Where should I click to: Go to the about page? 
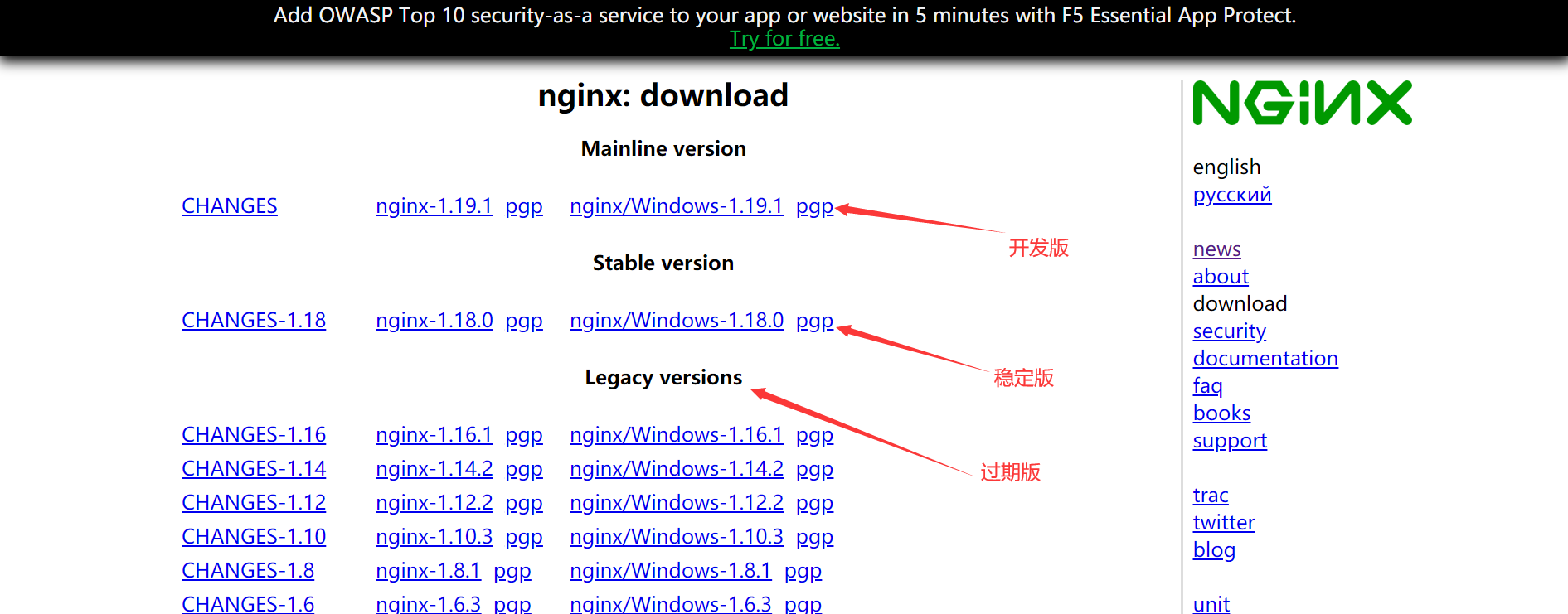pyautogui.click(x=1221, y=277)
